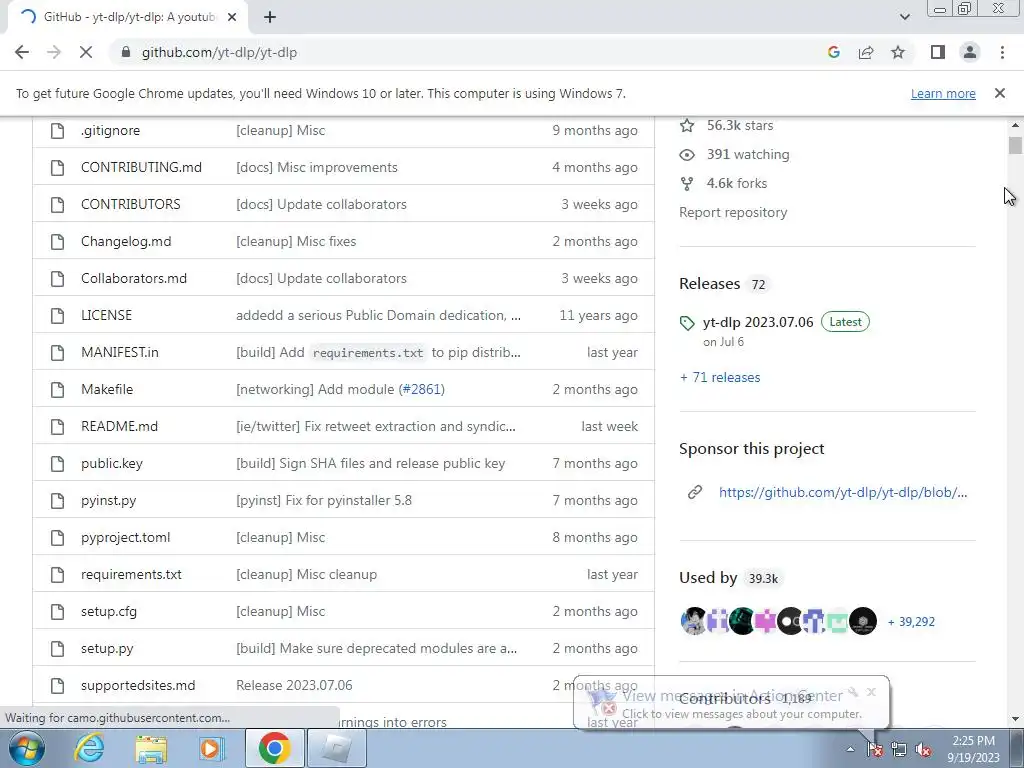View 56.3k stars
The width and height of the screenshot is (1024, 768).
(x=739, y=125)
